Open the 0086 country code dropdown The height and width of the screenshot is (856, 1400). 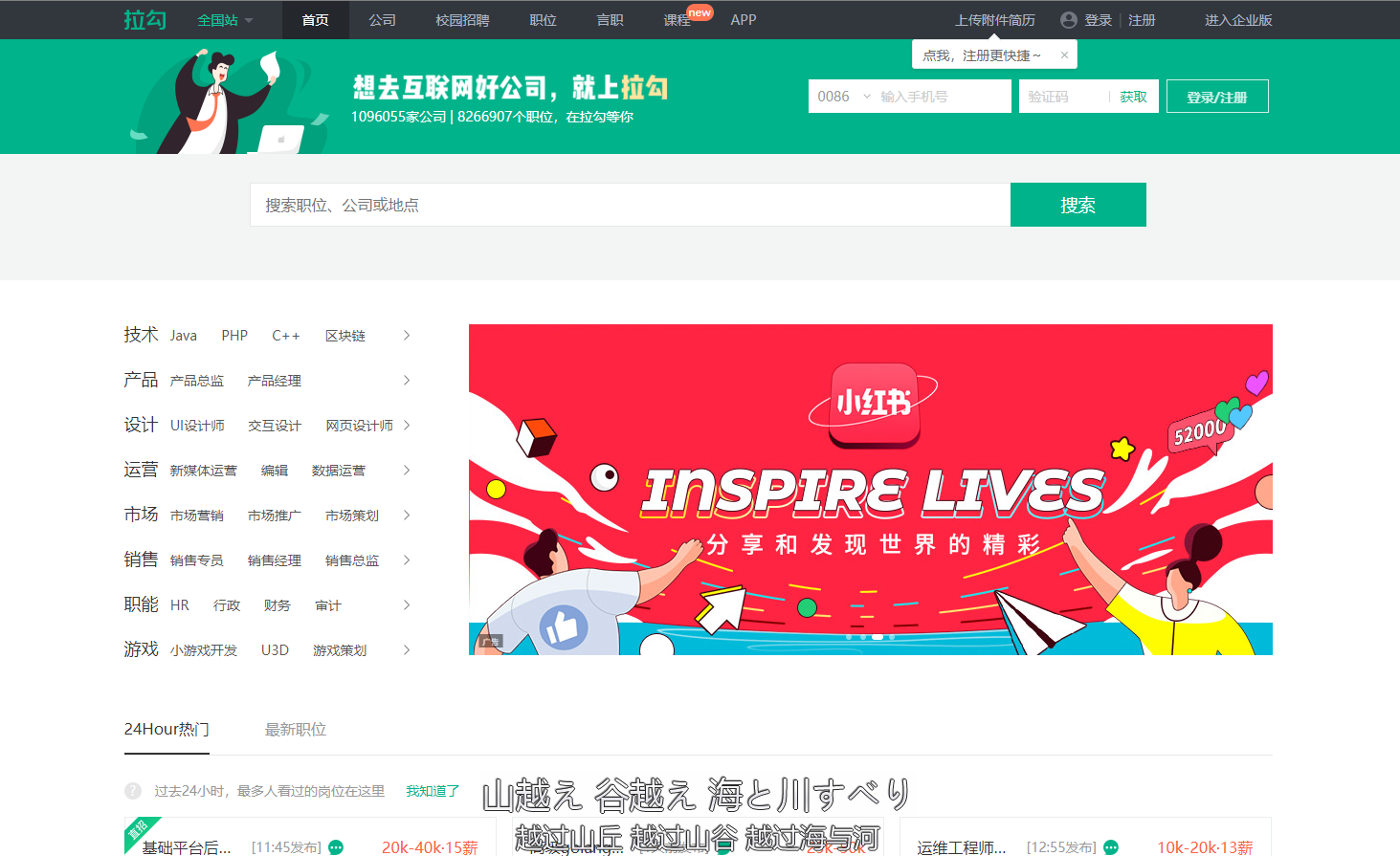(844, 97)
